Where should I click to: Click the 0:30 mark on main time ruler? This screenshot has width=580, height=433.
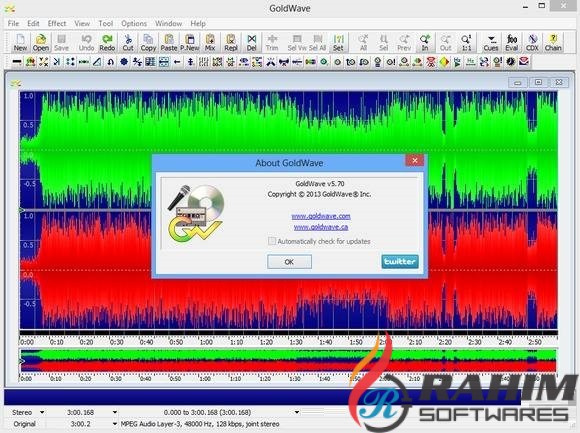pyautogui.click(x=117, y=342)
